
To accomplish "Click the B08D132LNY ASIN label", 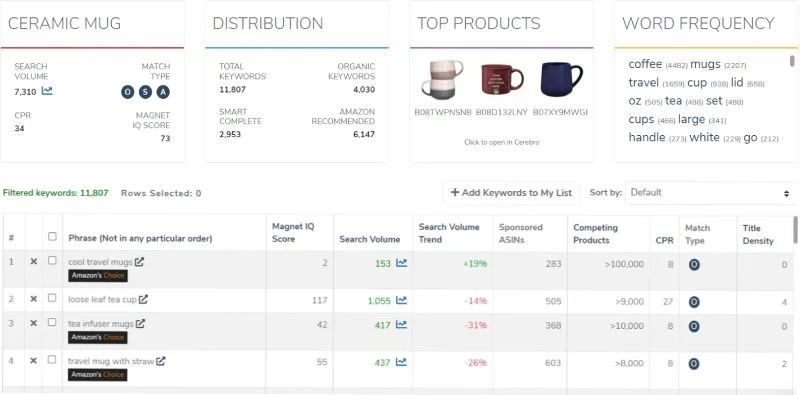I will [501, 112].
